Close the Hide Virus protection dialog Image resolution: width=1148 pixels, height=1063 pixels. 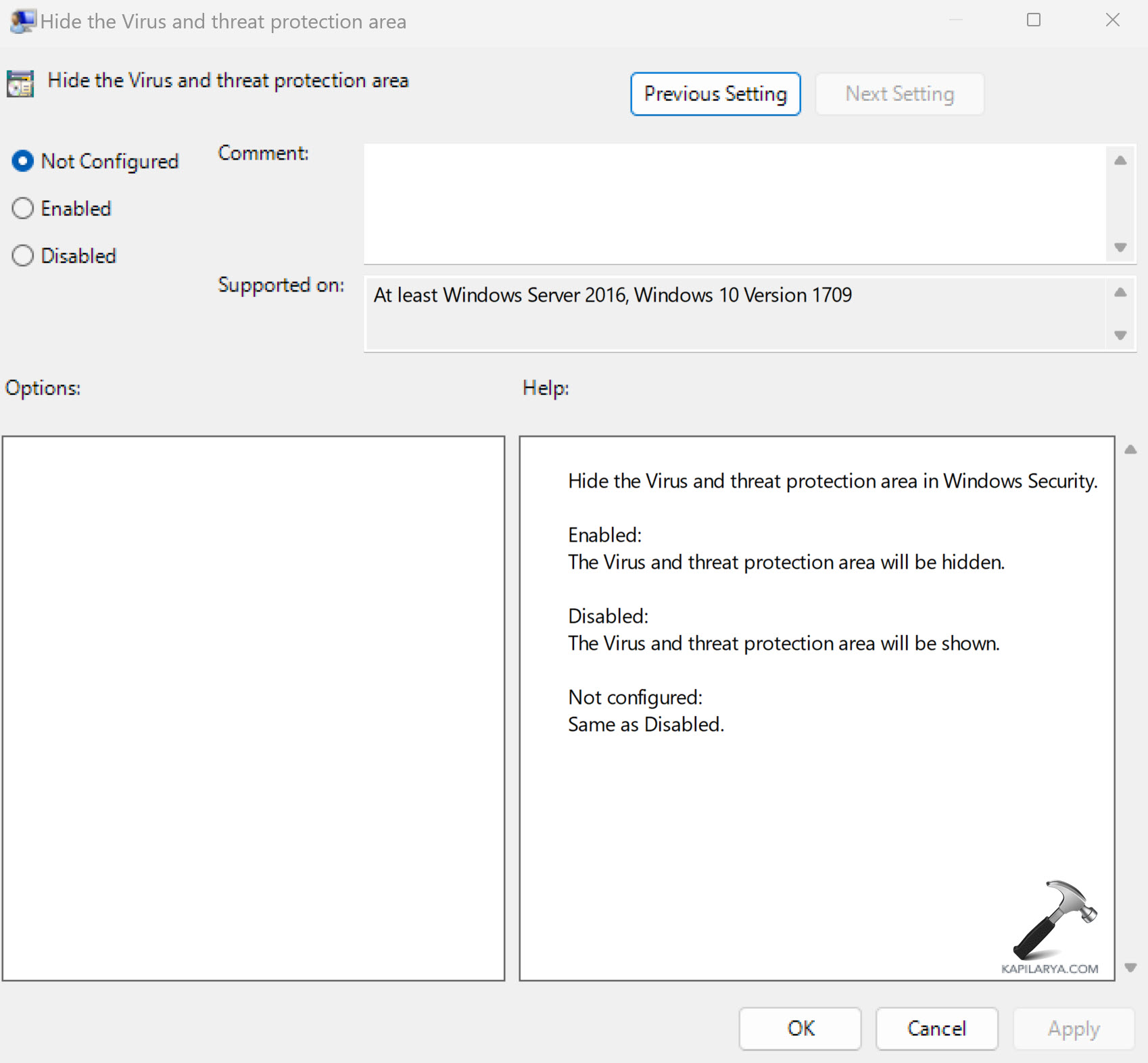pos(1112,20)
